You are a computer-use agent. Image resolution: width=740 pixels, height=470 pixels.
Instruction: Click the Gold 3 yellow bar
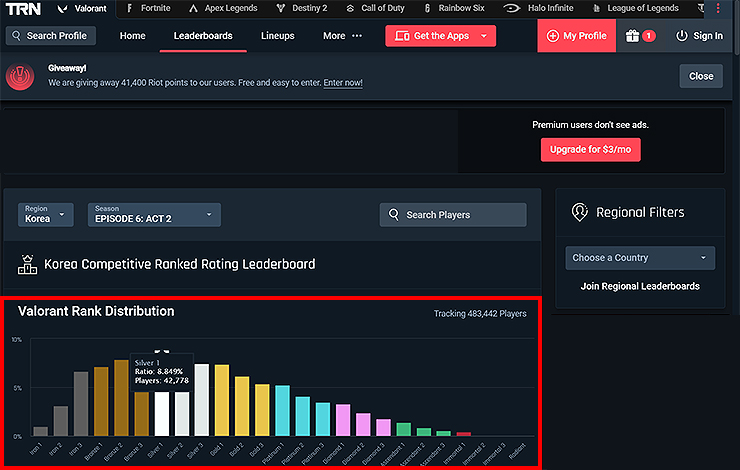click(262, 410)
